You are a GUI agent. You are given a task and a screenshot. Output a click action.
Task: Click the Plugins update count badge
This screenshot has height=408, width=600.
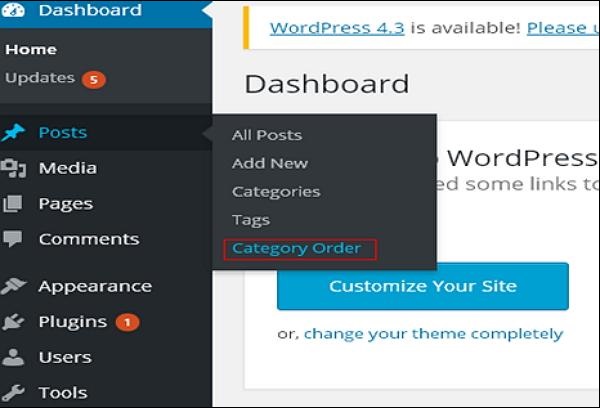click(x=127, y=322)
